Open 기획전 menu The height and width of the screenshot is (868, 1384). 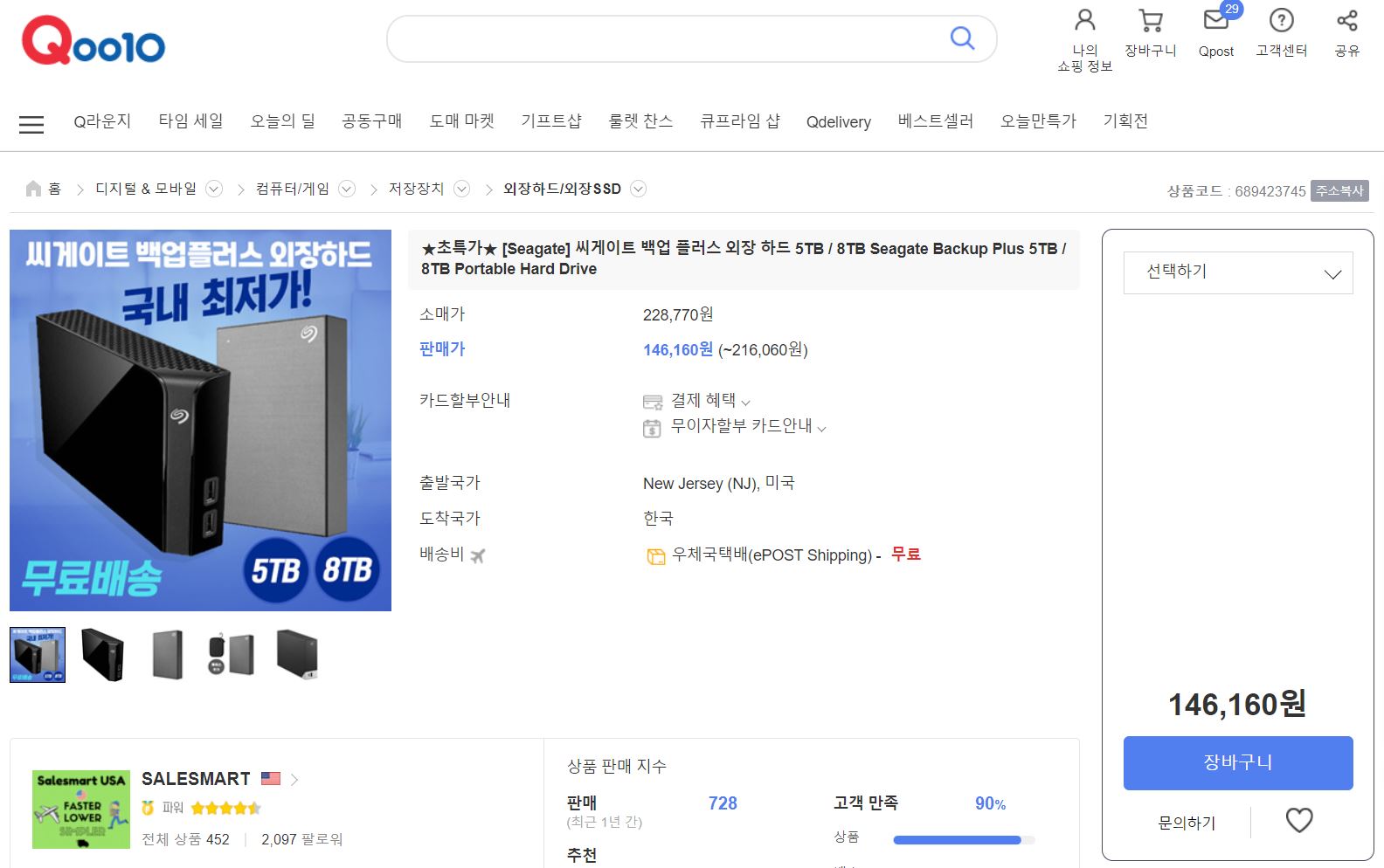(1125, 121)
